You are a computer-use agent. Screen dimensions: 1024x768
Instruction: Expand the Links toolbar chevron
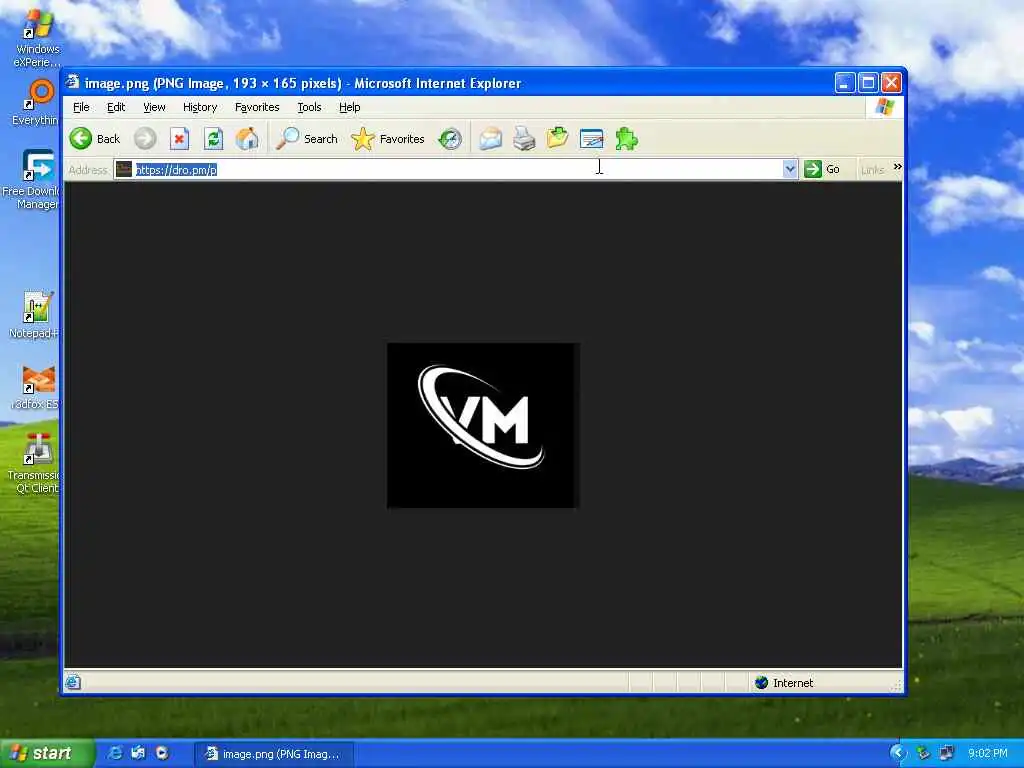(897, 167)
